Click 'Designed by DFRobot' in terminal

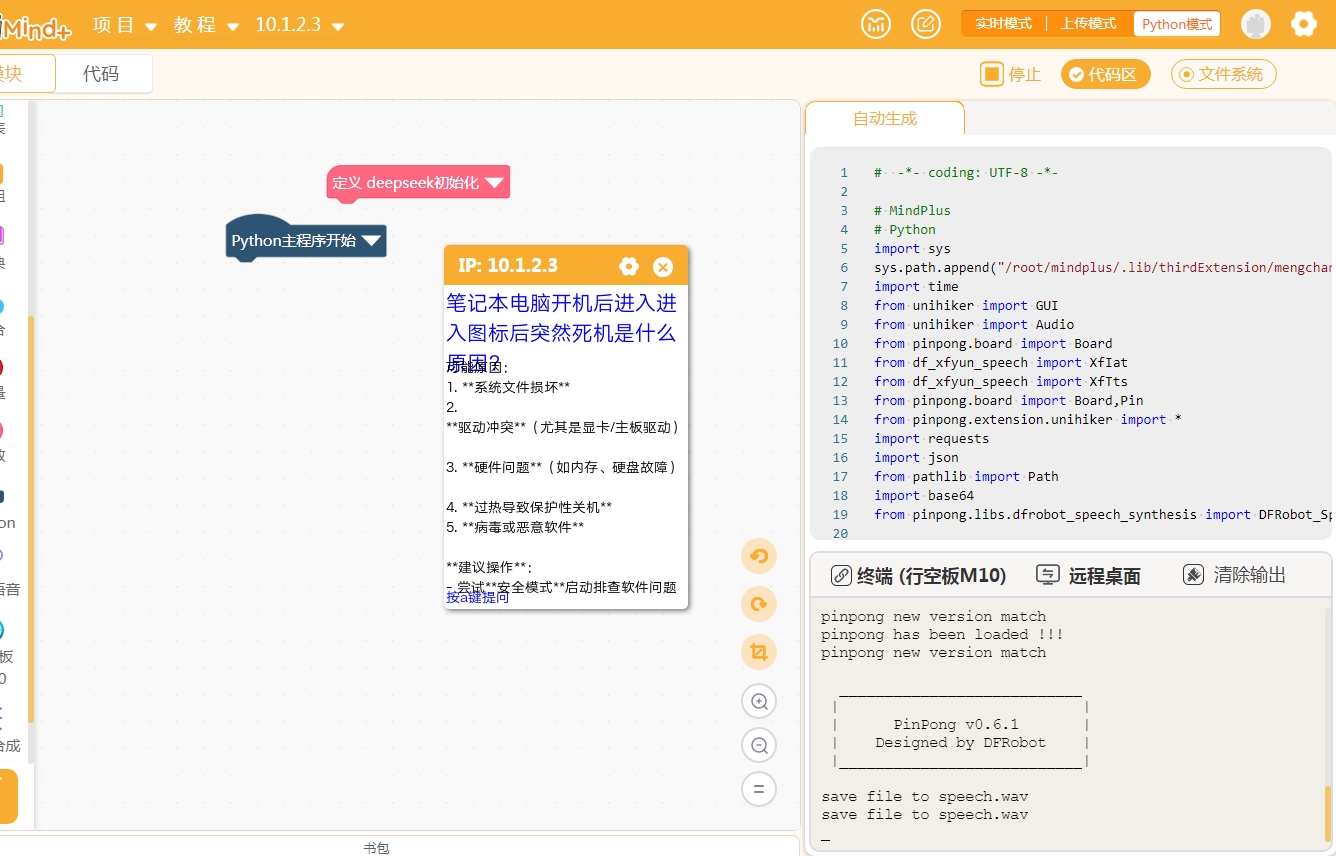[x=960, y=742]
